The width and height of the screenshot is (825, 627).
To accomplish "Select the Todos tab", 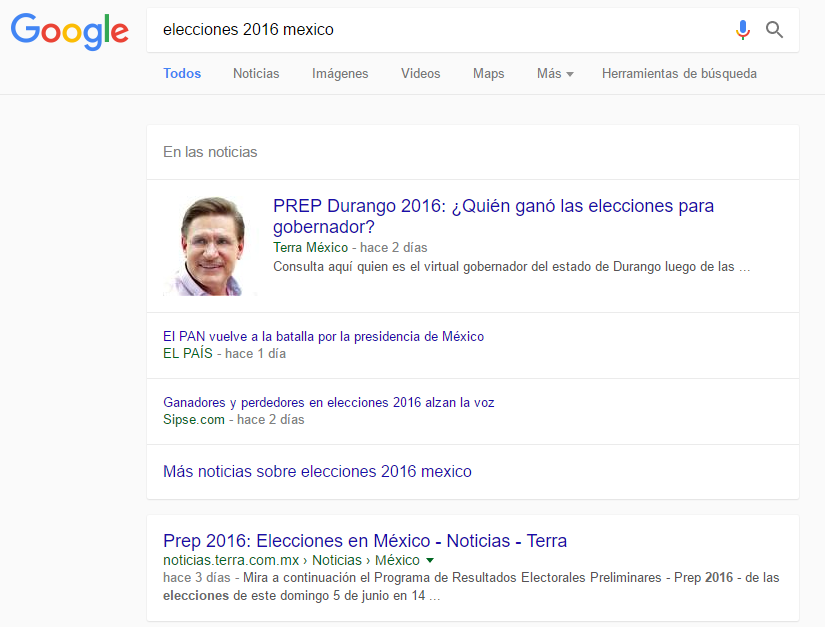I will (x=182, y=74).
